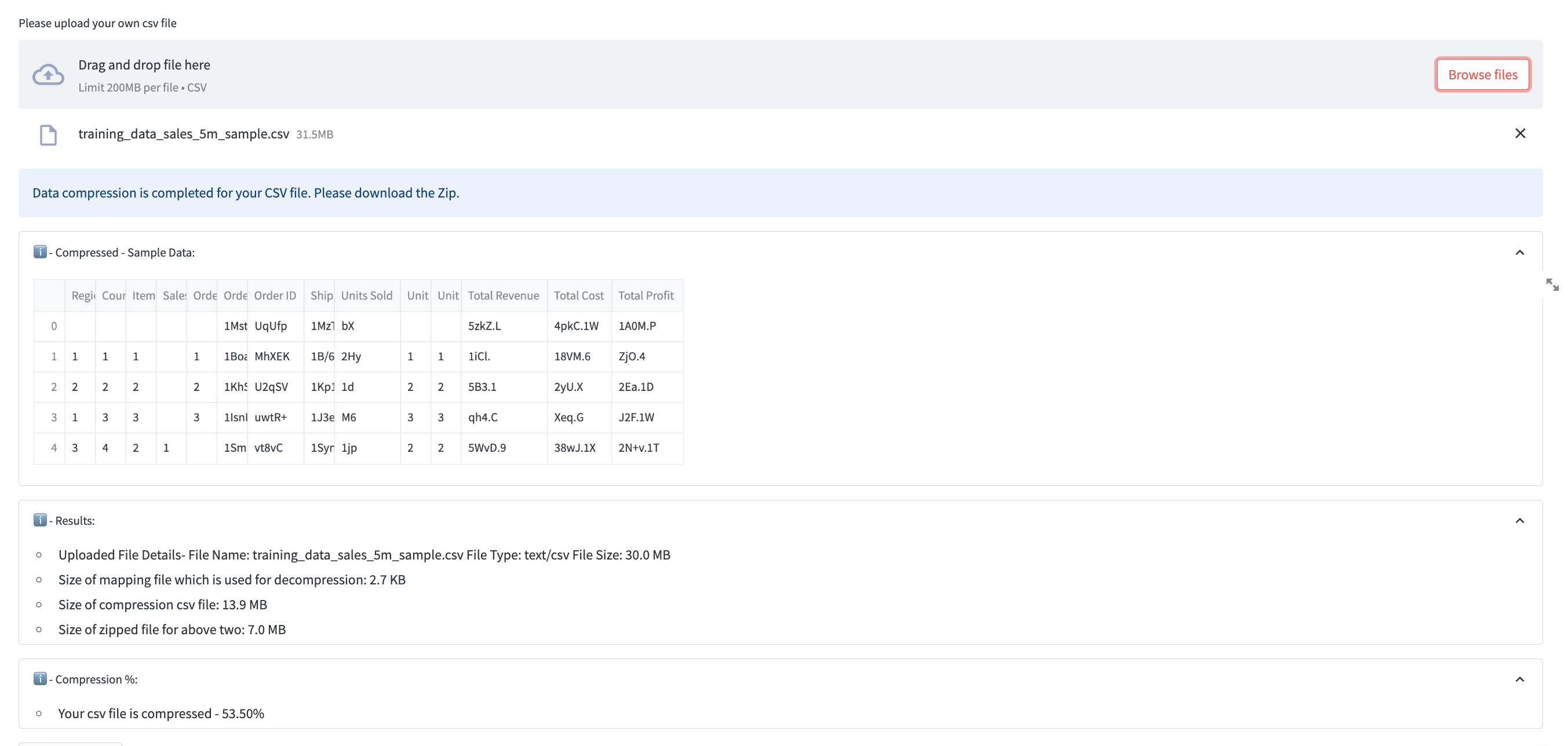The image size is (1568, 746).
Task: Click the info icon beside Compression %
Action: tap(40, 678)
